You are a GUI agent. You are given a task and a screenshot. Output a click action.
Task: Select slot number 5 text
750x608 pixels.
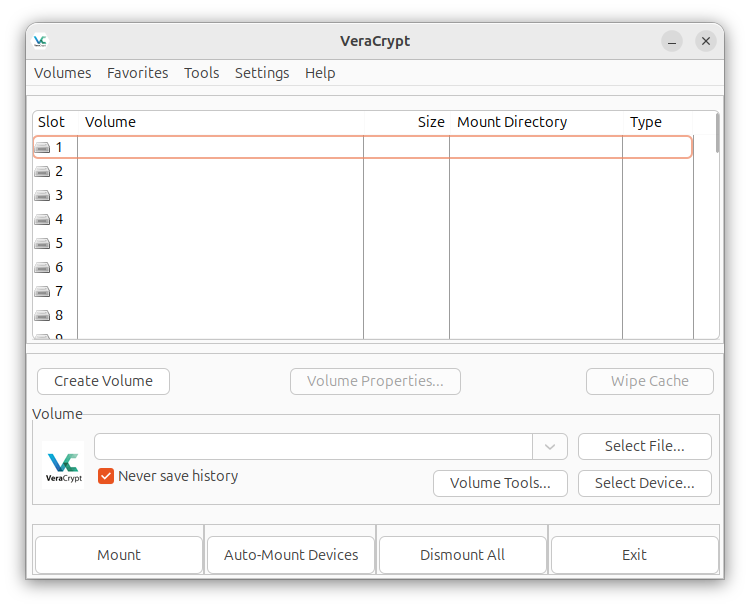[59, 243]
